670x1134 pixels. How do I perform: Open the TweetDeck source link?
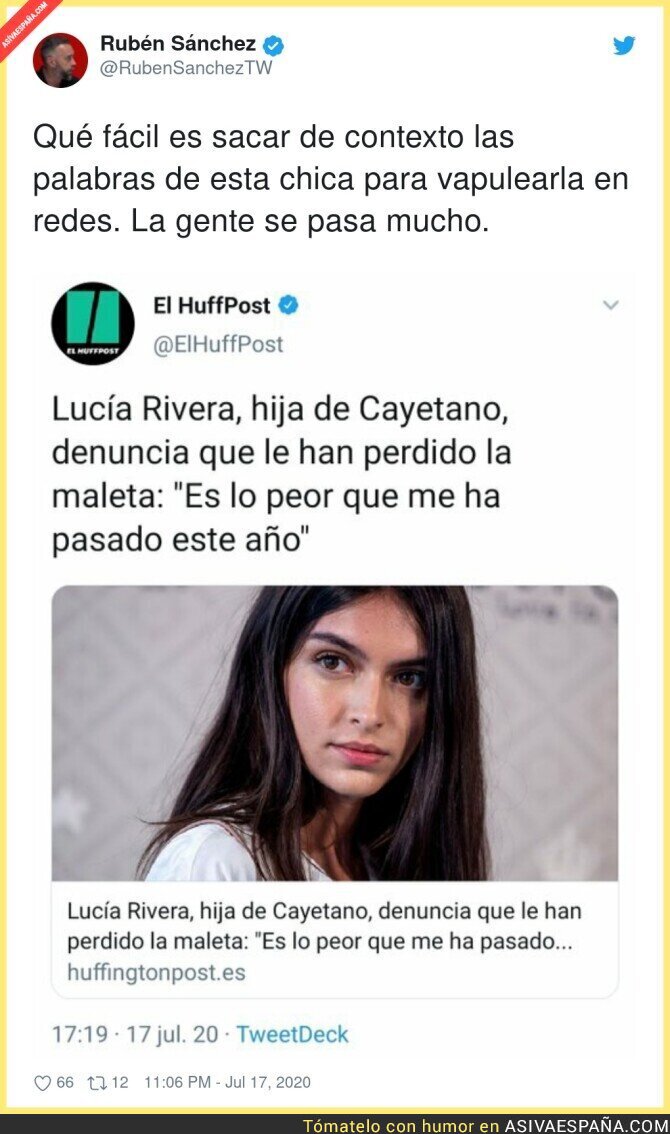[292, 1034]
